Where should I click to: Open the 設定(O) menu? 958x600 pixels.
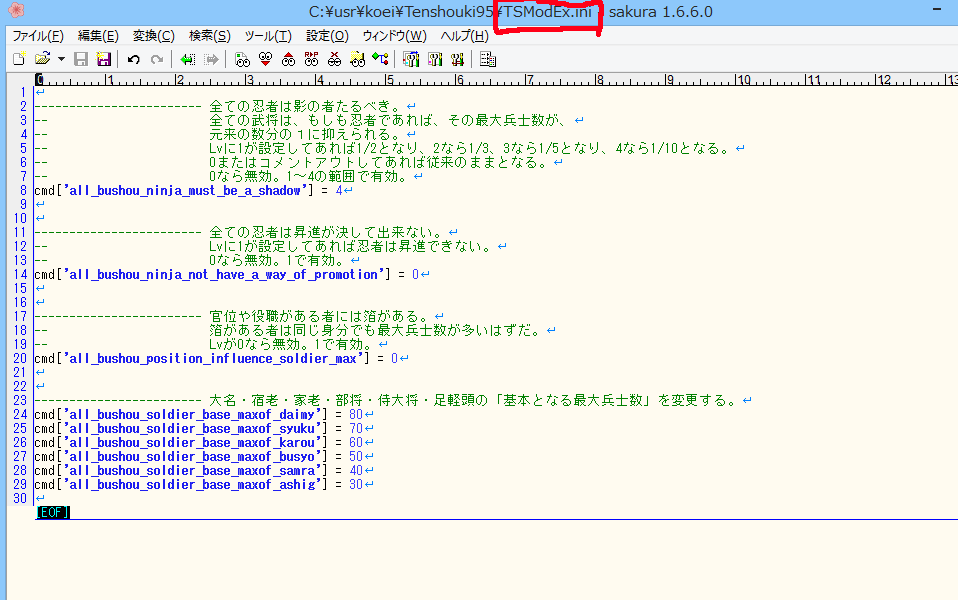327,35
